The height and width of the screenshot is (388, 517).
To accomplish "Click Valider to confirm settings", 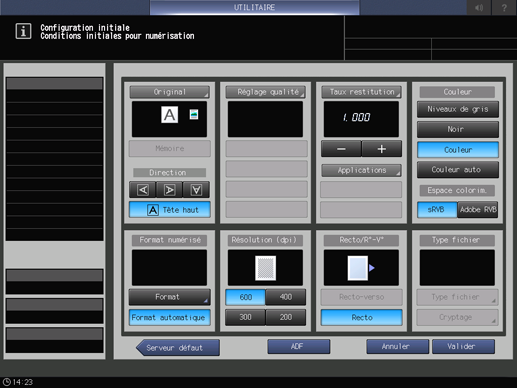I will pos(463,347).
